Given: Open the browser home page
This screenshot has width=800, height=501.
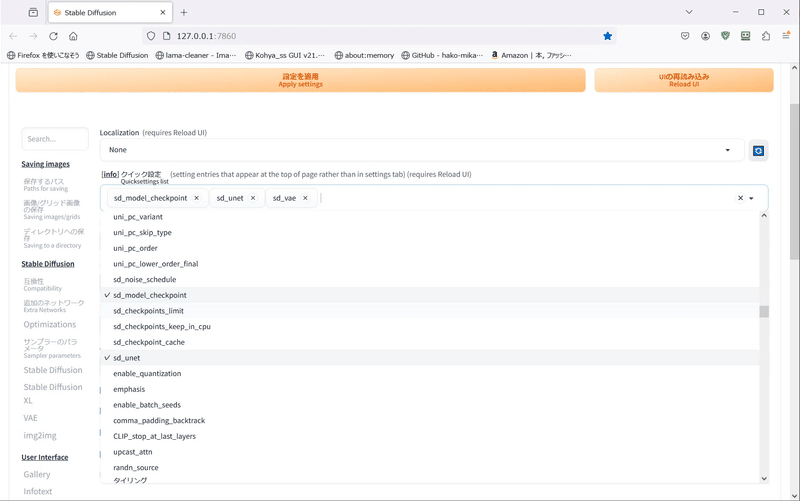Looking at the screenshot, I should click(73, 36).
